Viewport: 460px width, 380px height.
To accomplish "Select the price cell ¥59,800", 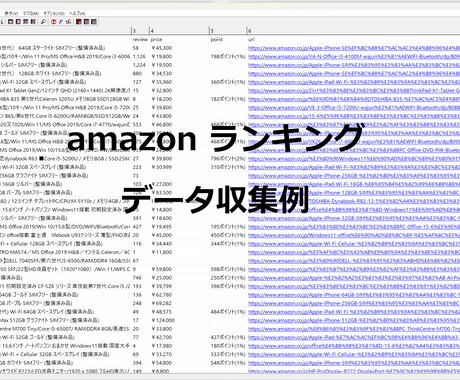I will click(162, 269).
